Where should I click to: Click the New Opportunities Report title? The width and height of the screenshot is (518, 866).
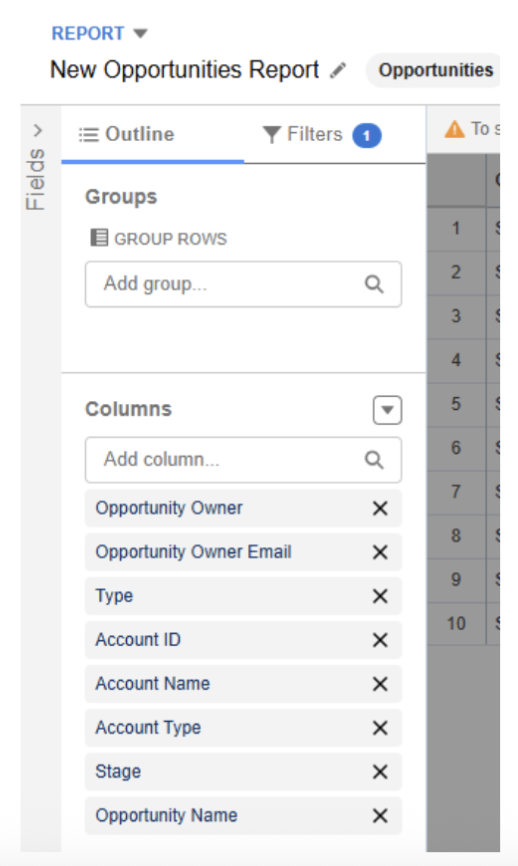click(x=184, y=70)
